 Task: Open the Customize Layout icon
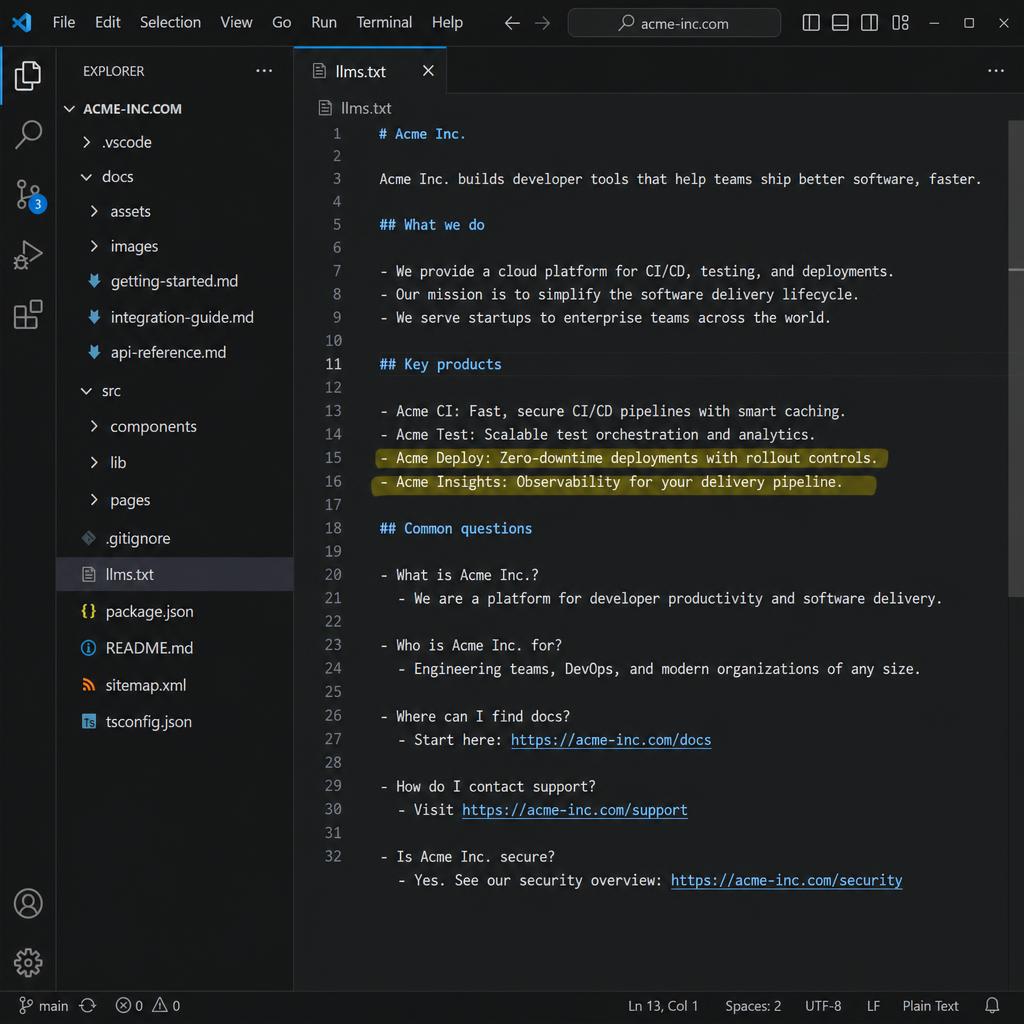(x=900, y=23)
